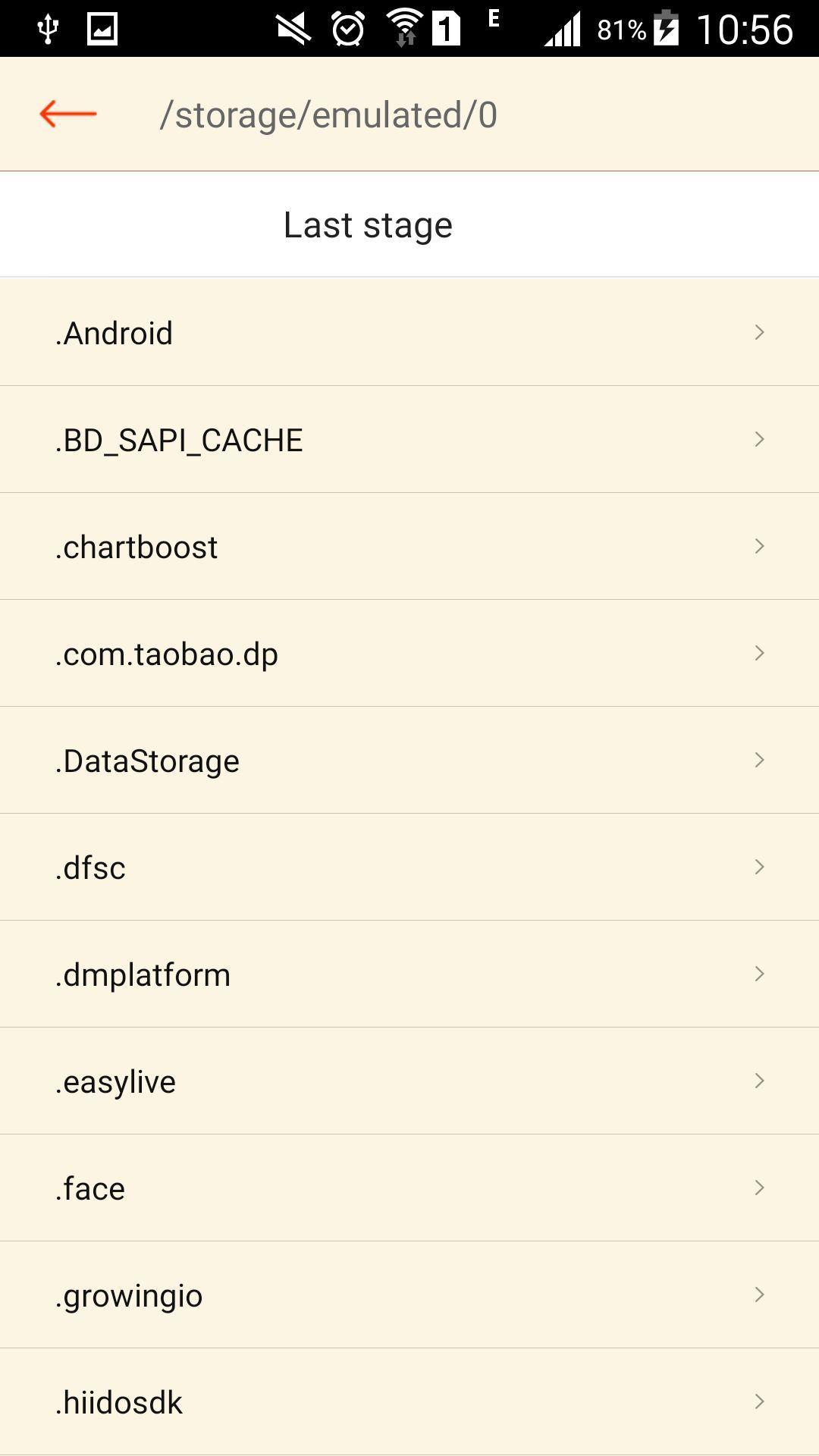This screenshot has width=819, height=1456.
Task: Open the .dfsc folder
Action: (x=409, y=867)
